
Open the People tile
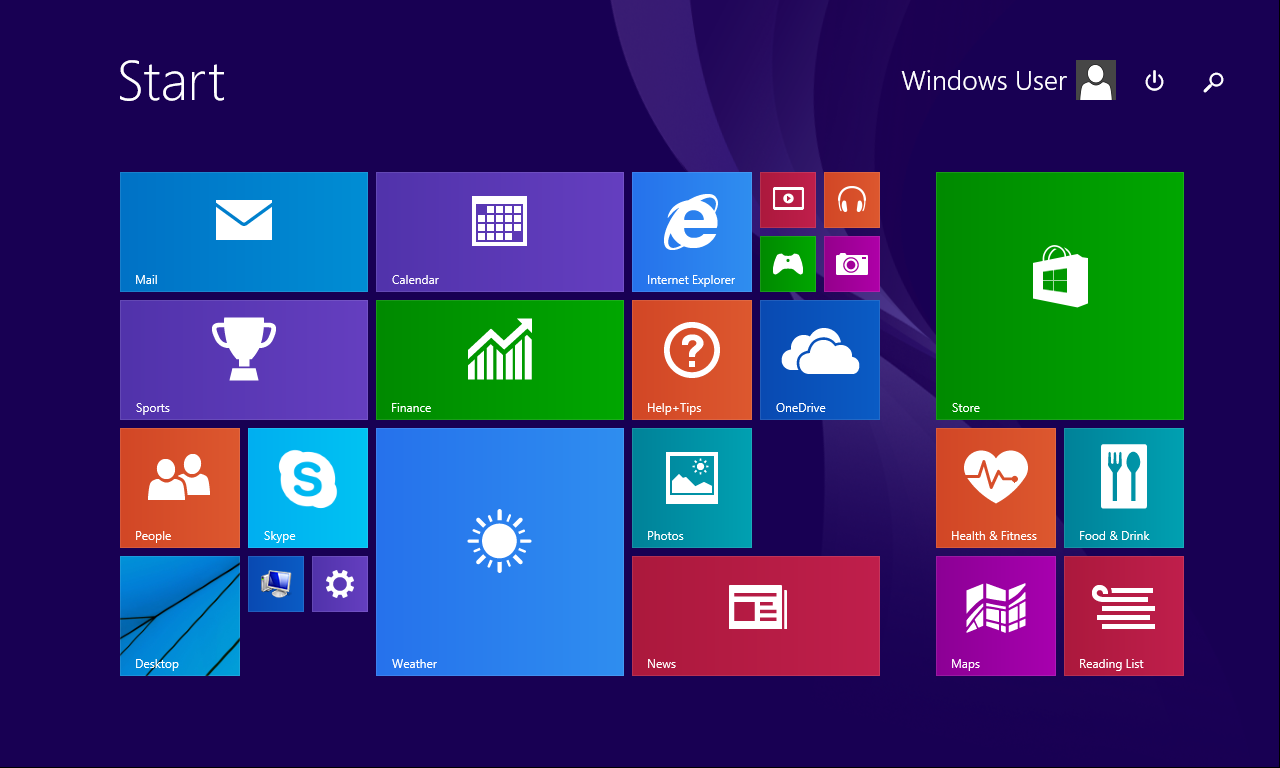[180, 488]
